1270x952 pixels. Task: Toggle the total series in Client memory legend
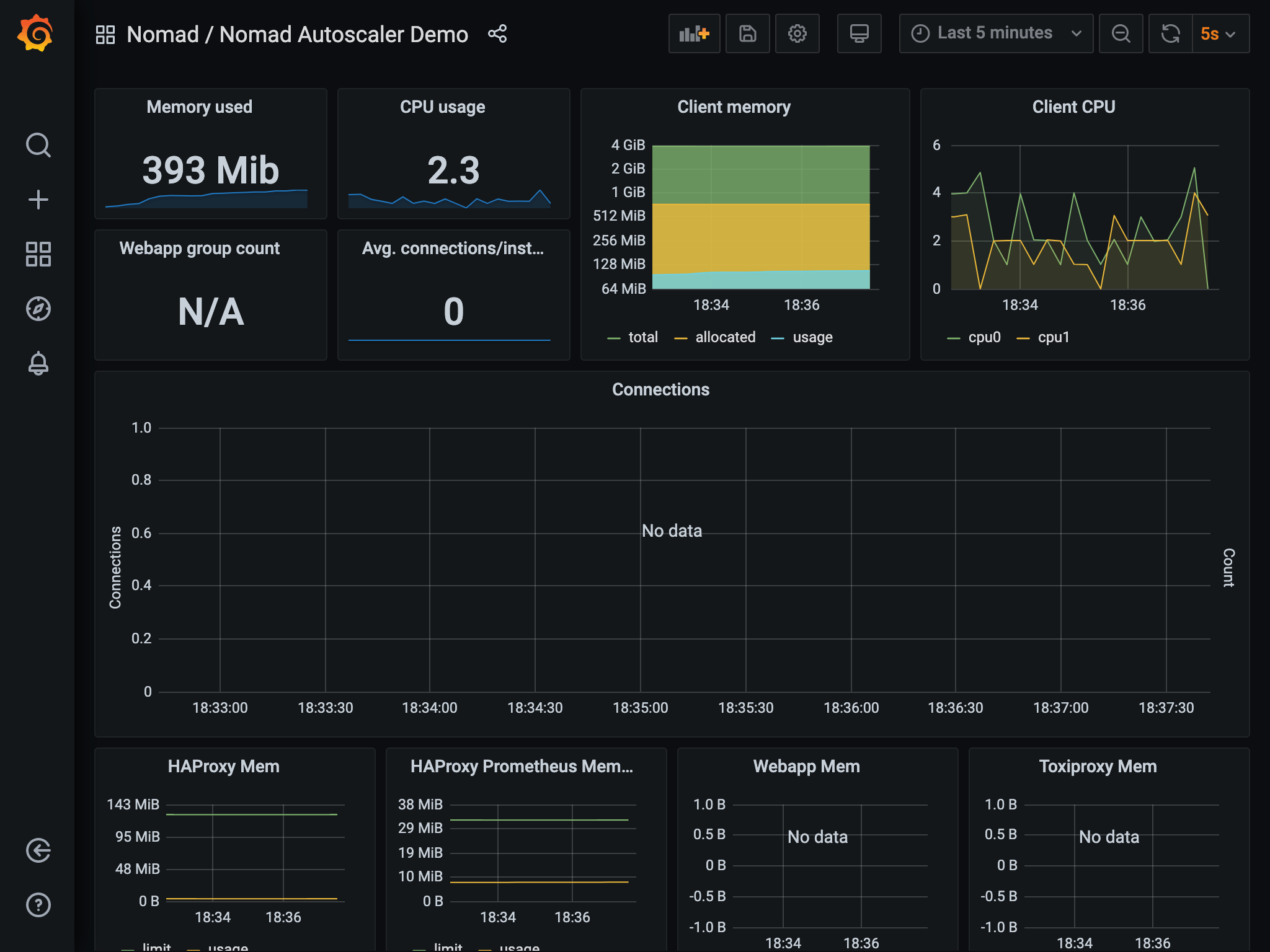(642, 337)
